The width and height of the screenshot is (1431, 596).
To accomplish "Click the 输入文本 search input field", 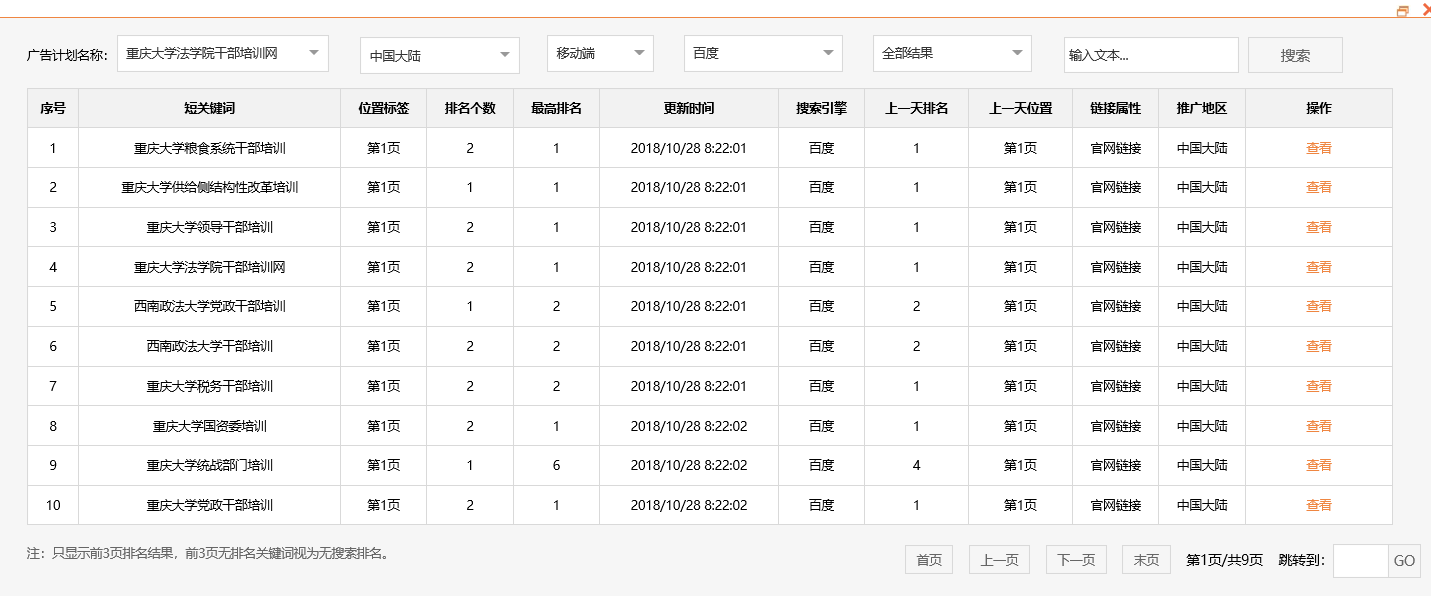I will [1150, 56].
